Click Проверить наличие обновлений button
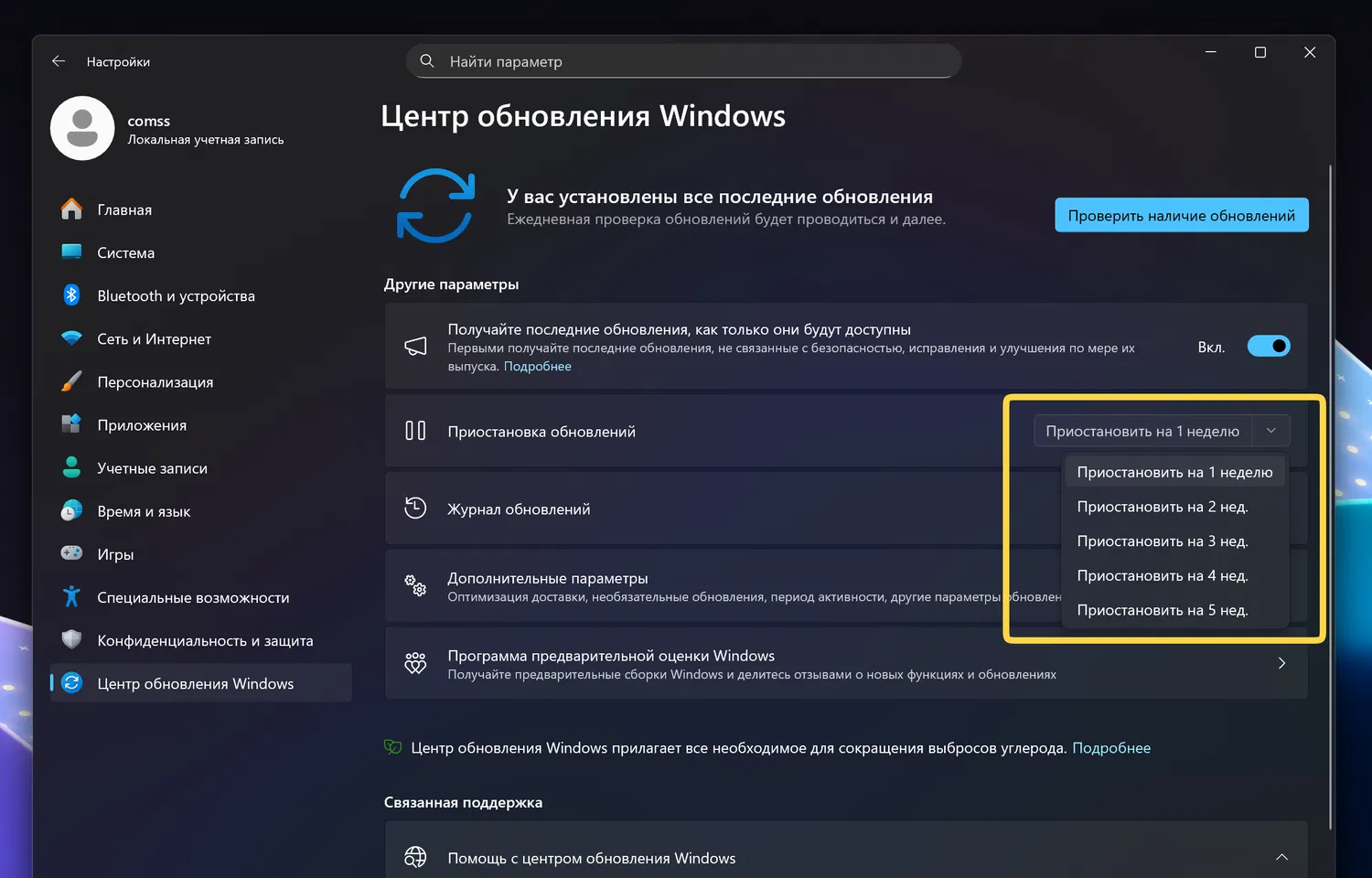The image size is (1372, 878). 1181,216
